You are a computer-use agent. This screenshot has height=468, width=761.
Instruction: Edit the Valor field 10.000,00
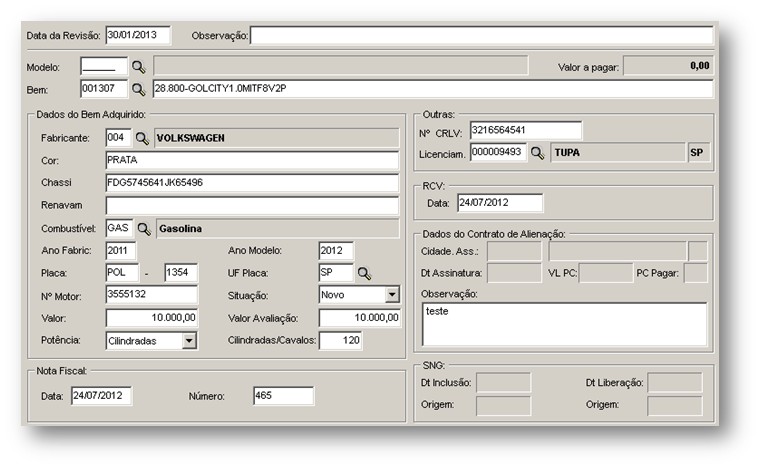(151, 318)
